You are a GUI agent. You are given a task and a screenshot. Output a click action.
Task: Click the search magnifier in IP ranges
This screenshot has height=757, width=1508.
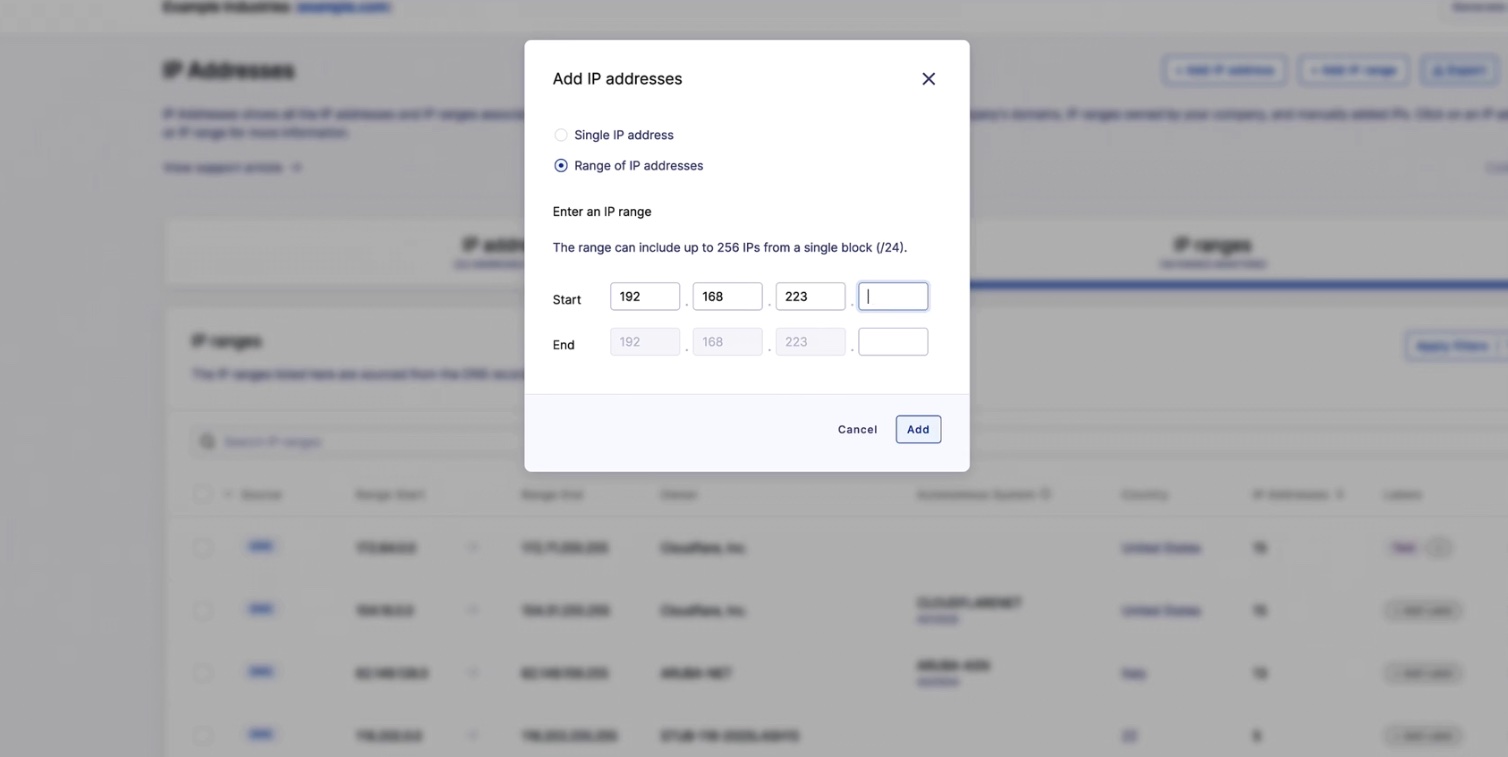point(208,441)
